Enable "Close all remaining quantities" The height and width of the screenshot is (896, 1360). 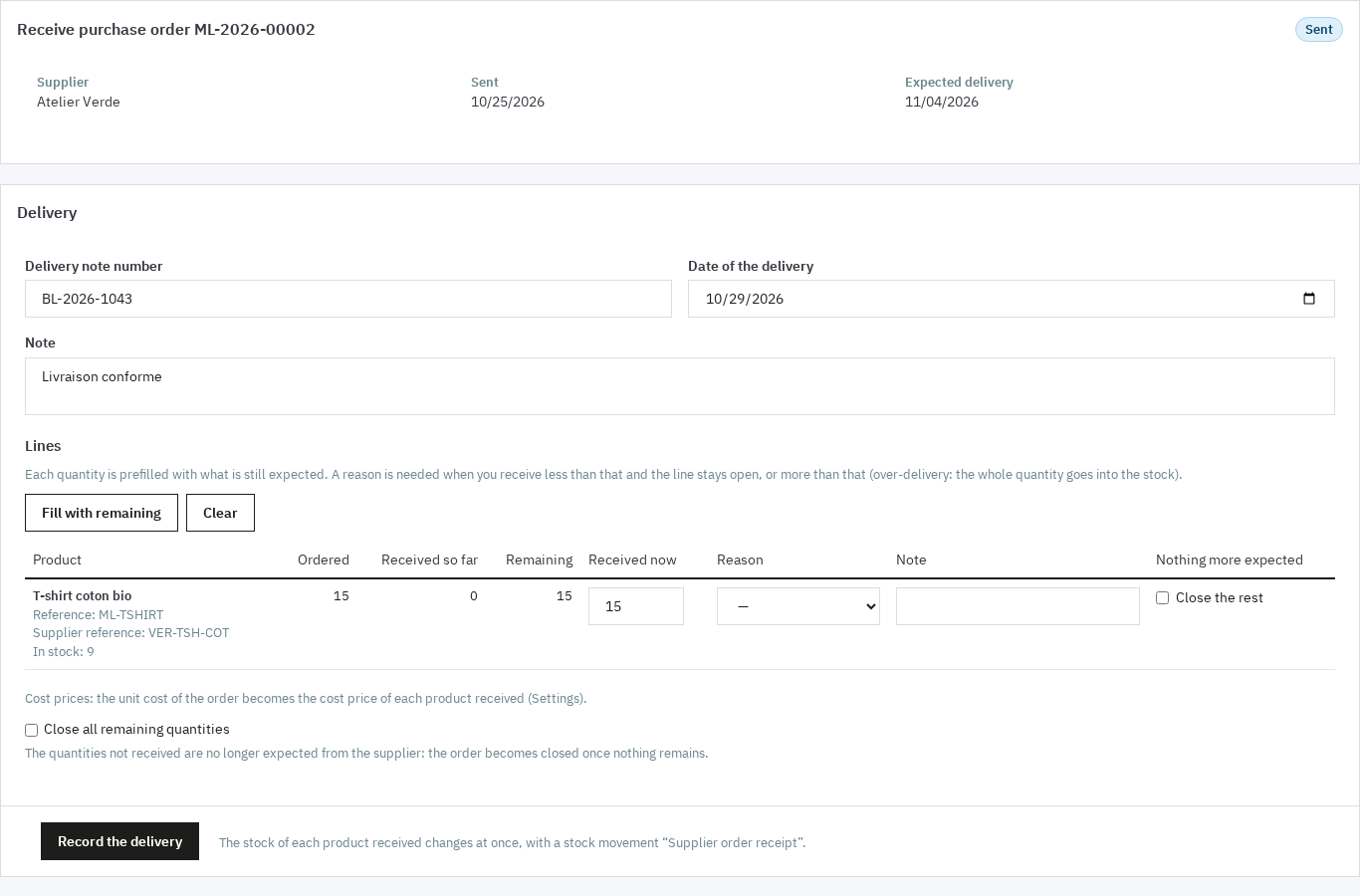coord(31,730)
